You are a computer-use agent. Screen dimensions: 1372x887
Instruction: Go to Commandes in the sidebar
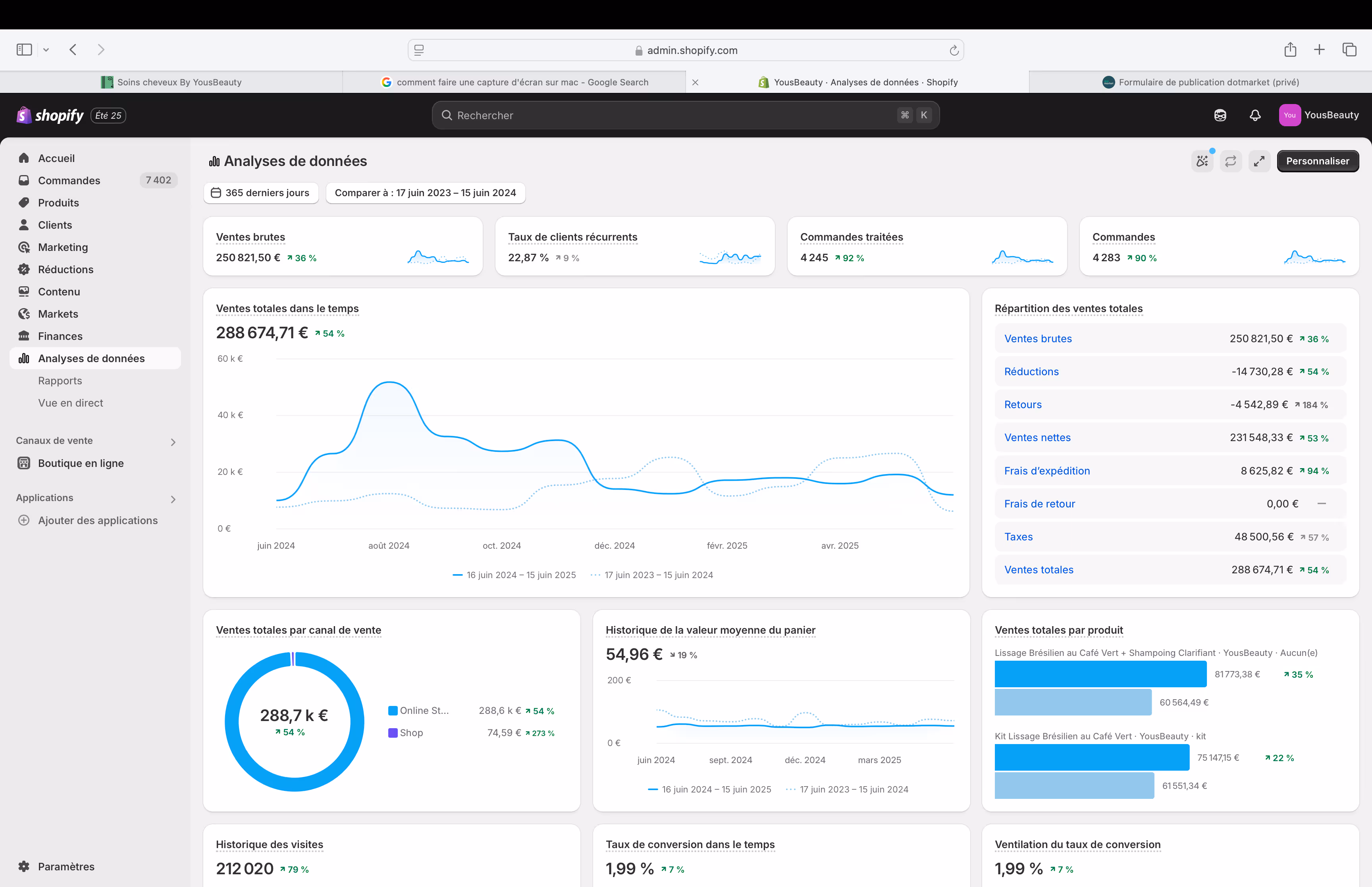(69, 180)
